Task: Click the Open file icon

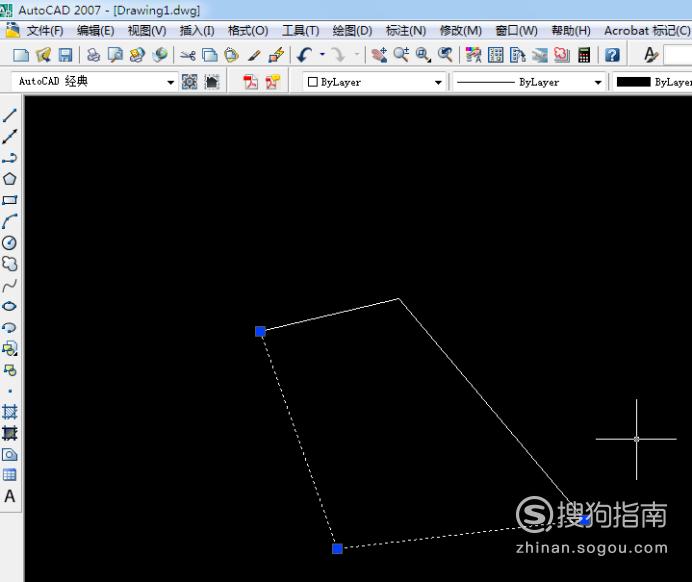Action: click(x=43, y=55)
